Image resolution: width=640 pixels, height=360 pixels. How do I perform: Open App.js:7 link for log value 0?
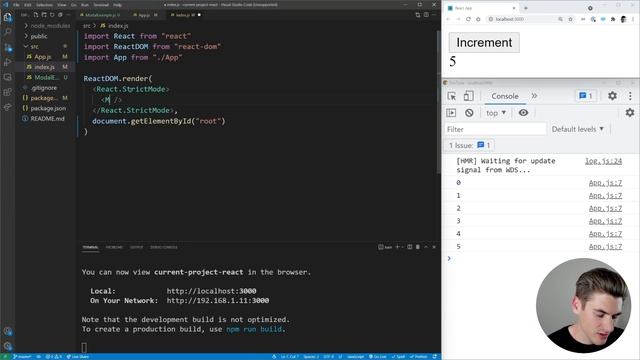(x=605, y=183)
